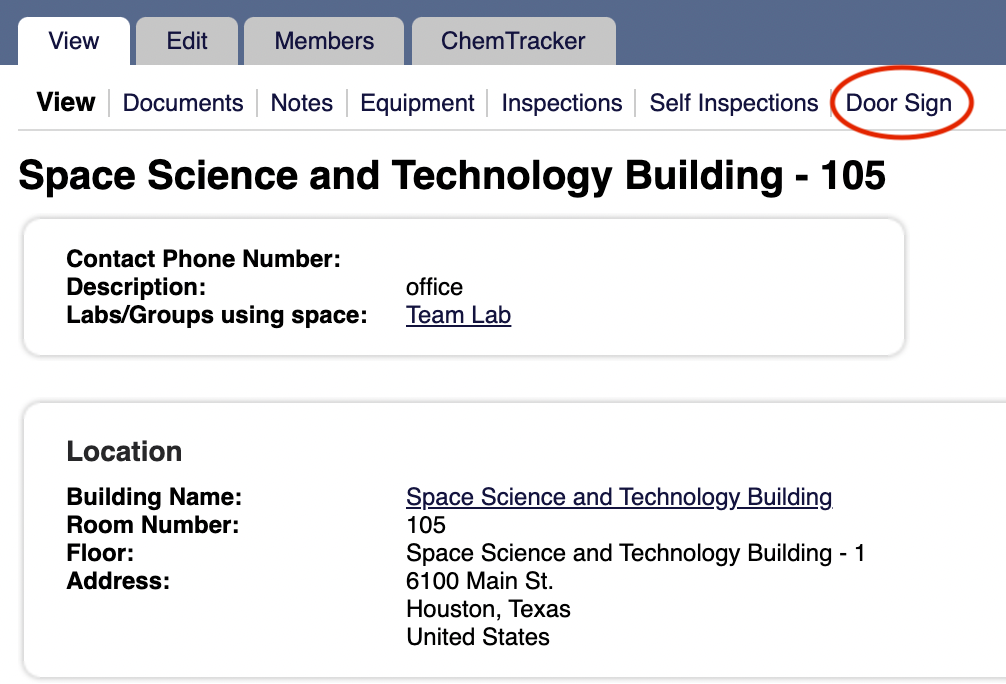
Task: Select the top View tab
Action: 74,41
